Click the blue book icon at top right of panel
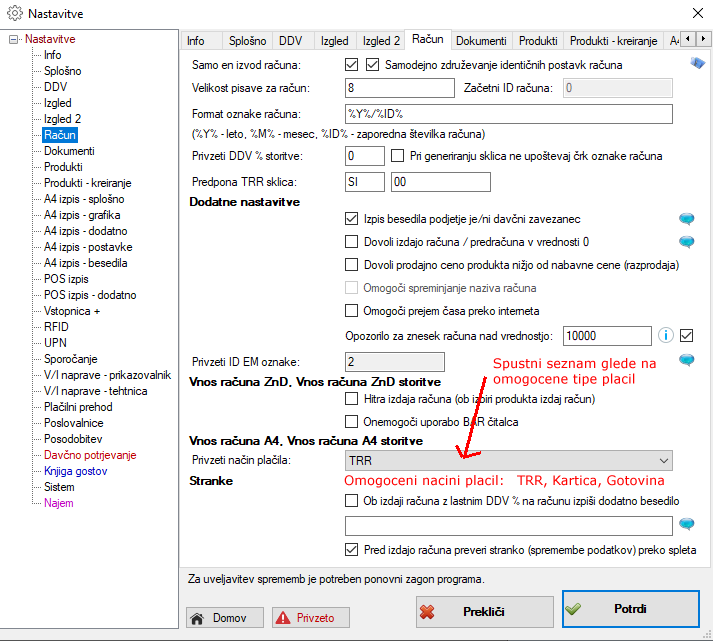 click(x=697, y=64)
